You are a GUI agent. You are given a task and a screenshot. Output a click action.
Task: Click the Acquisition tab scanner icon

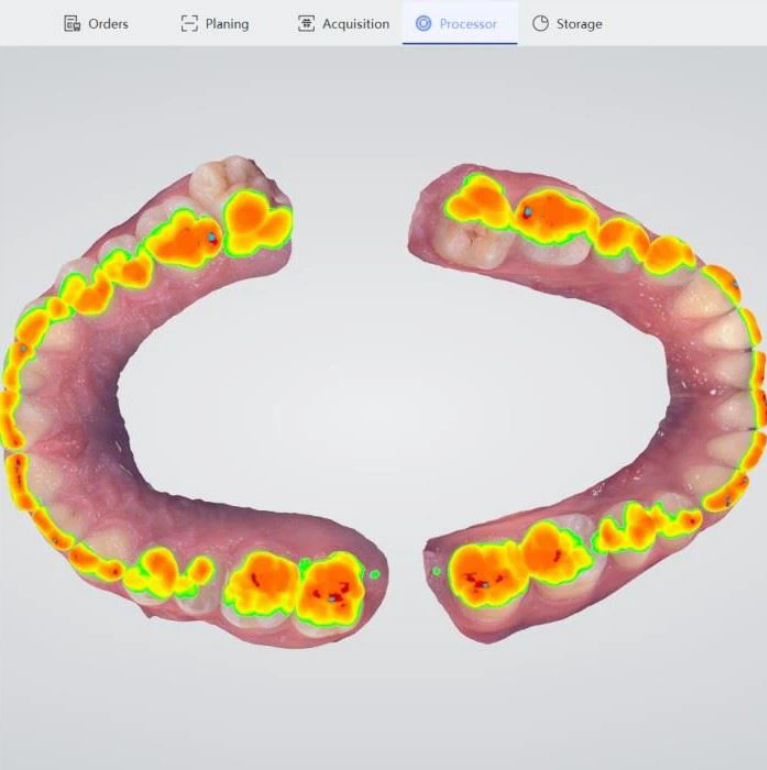pos(306,24)
